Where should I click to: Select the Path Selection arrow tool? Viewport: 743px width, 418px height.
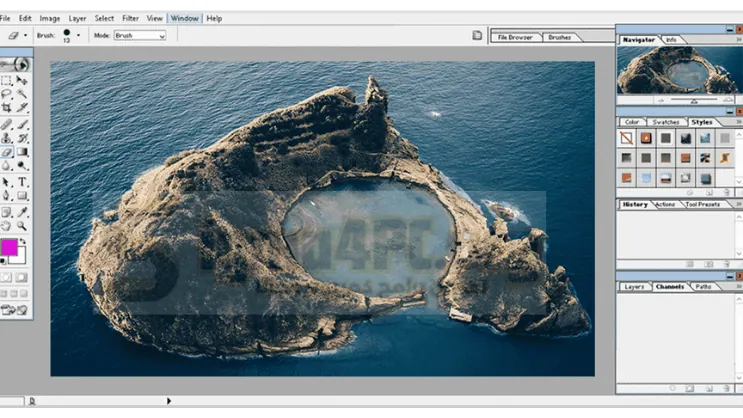pyautogui.click(x=6, y=182)
